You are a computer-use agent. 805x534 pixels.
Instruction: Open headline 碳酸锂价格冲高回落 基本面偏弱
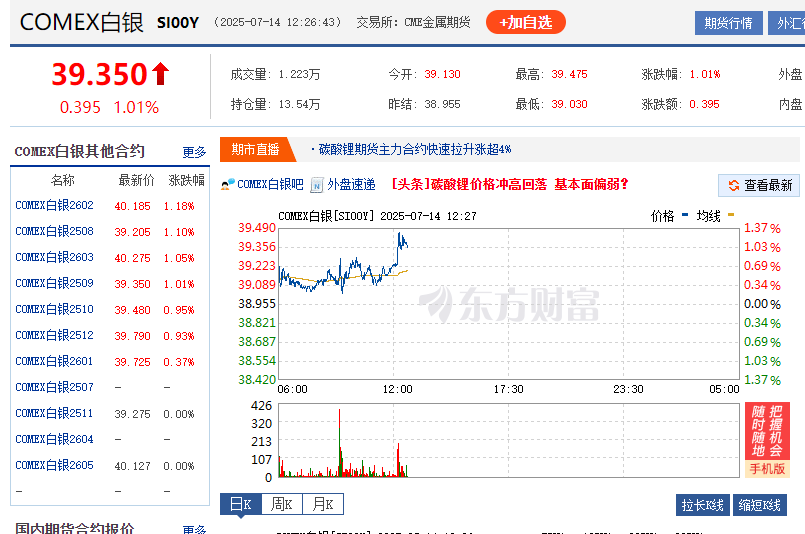pos(509,184)
